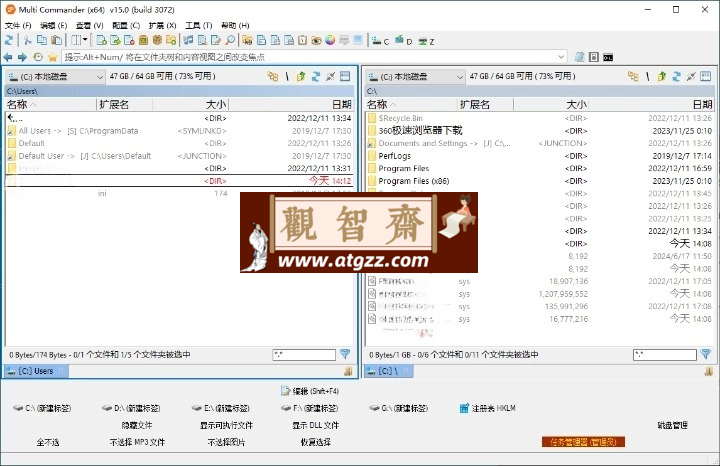Click the 注册表 HKLM button
The height and width of the screenshot is (466, 720).
pos(488,408)
